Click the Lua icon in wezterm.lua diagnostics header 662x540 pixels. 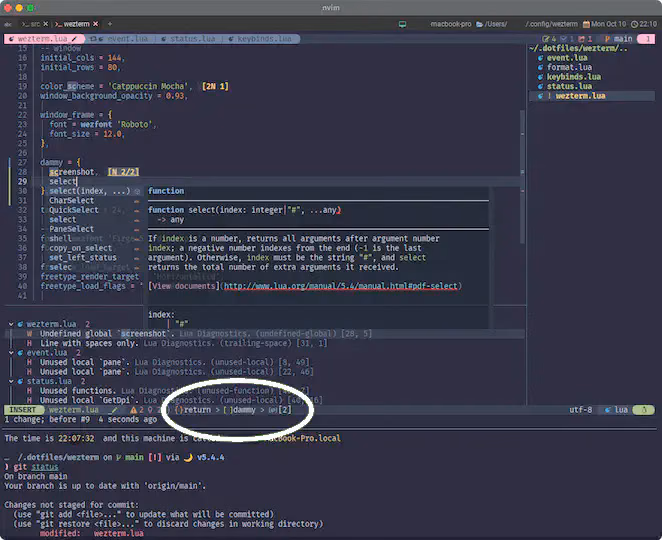click(x=20, y=324)
